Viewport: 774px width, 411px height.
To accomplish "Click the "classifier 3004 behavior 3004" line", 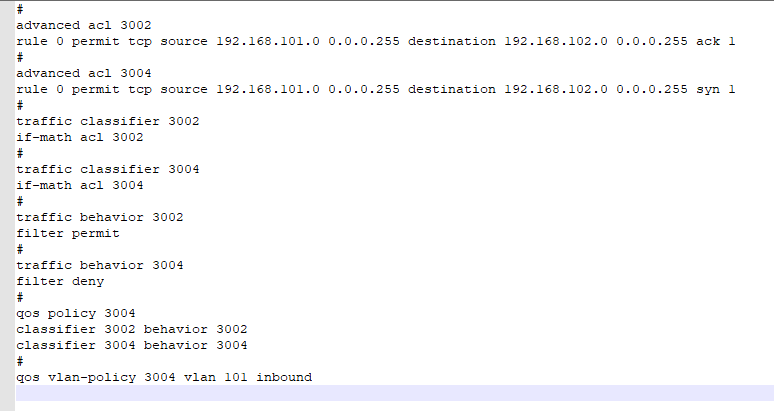I will 132,345.
